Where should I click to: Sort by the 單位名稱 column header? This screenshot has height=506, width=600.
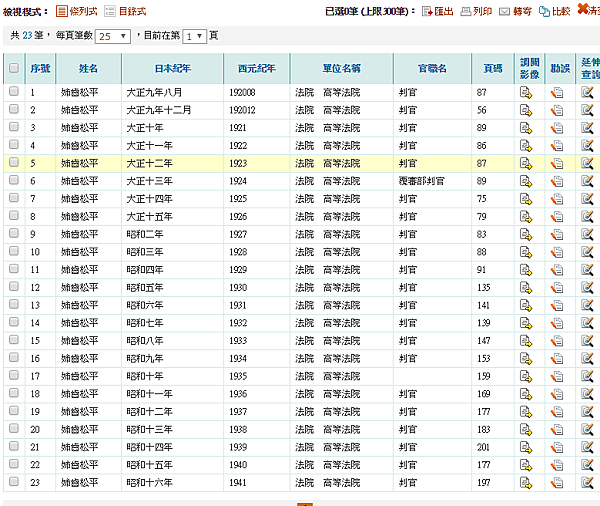click(342, 69)
